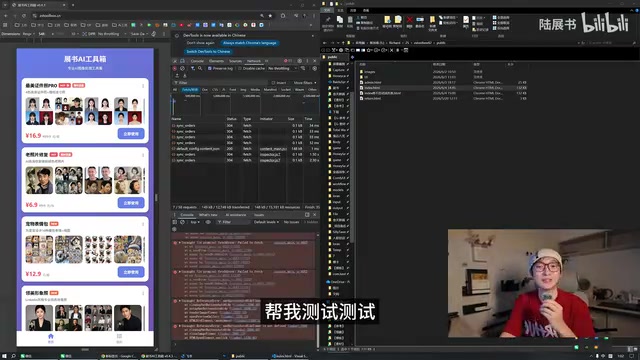The height and width of the screenshot is (360, 640).
Task: Click the device viewport resize handle bar
Action: click(156, 198)
